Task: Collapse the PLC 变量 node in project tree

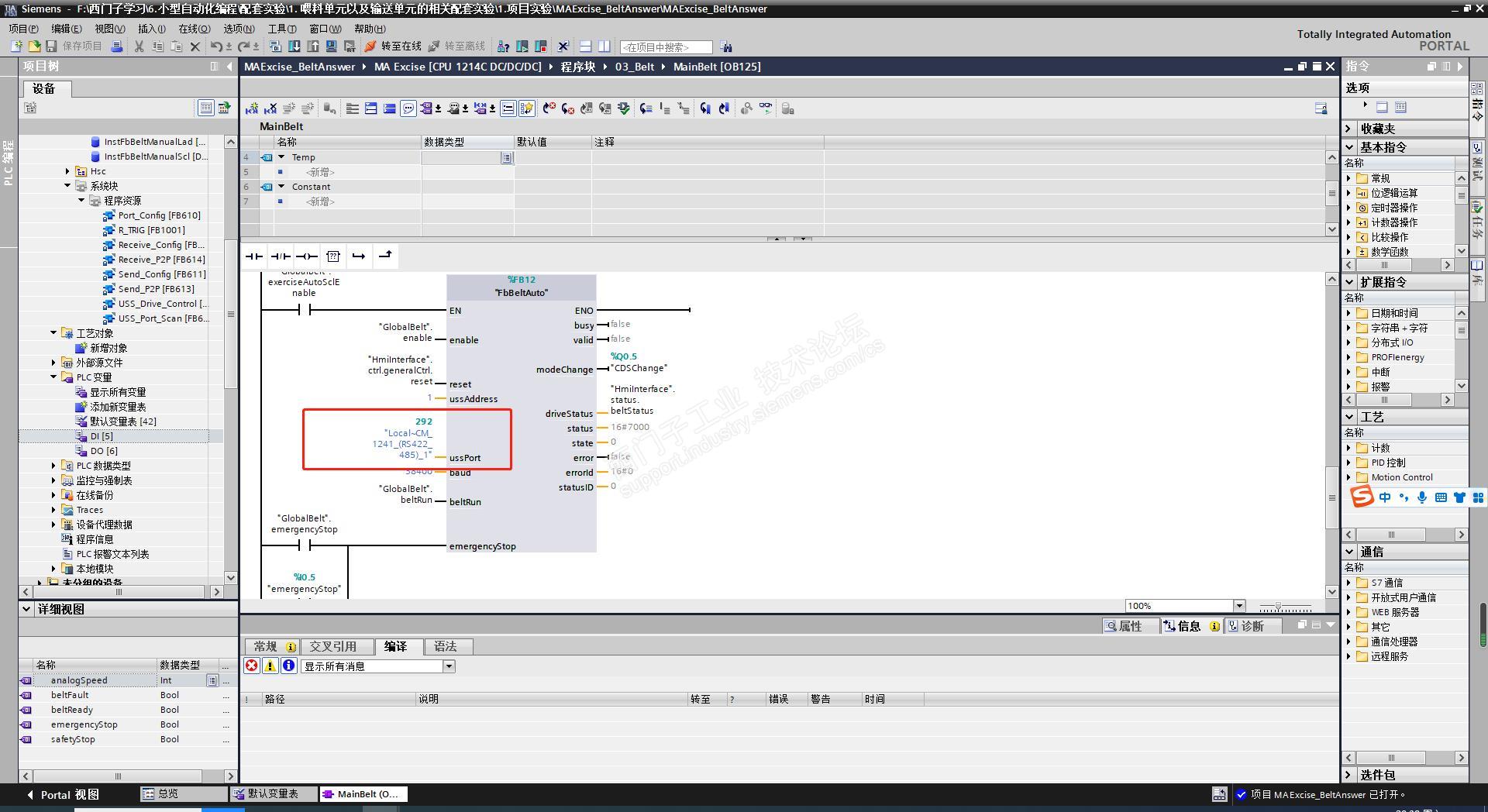Action: point(53,377)
